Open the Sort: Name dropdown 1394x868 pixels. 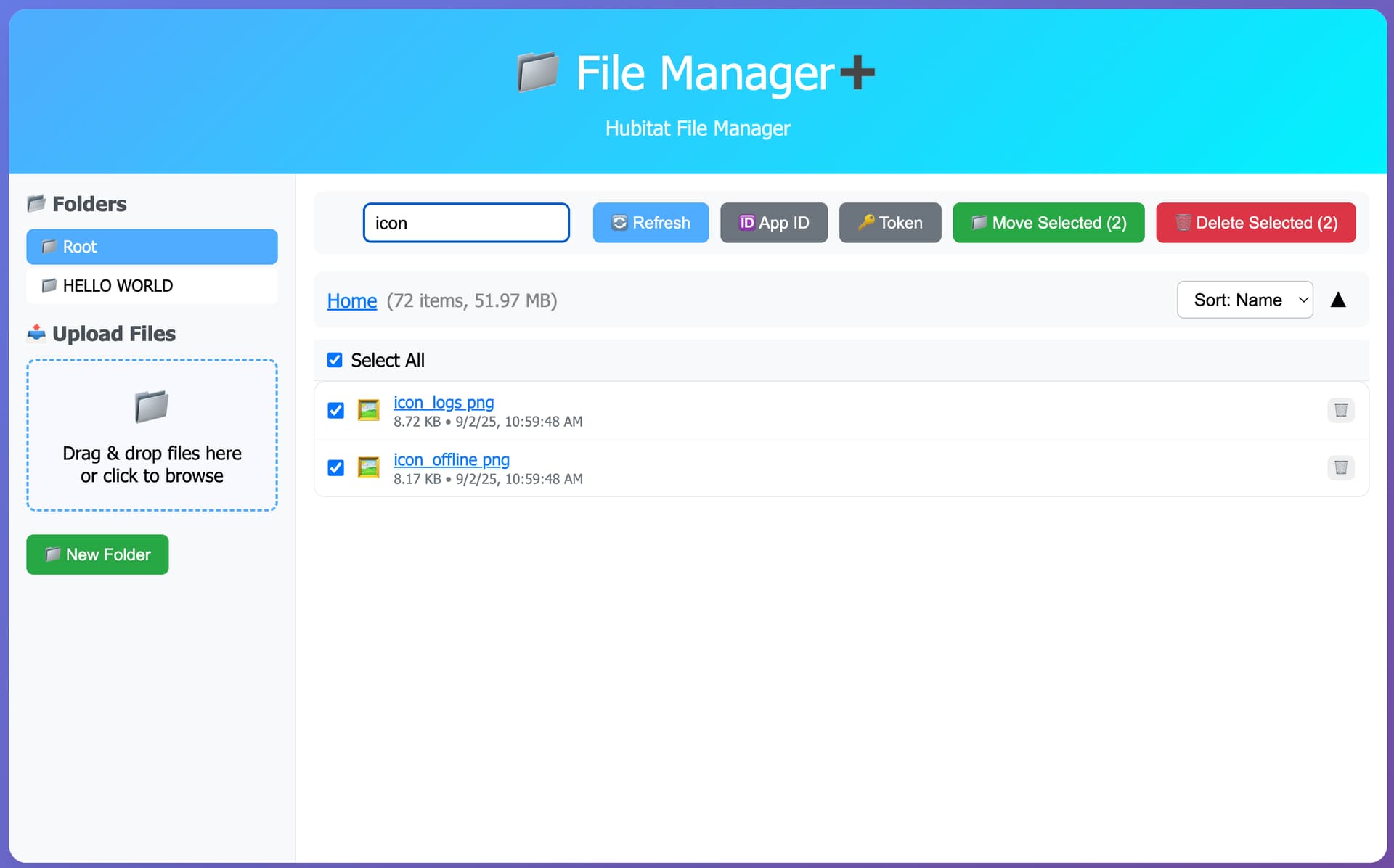click(1244, 300)
